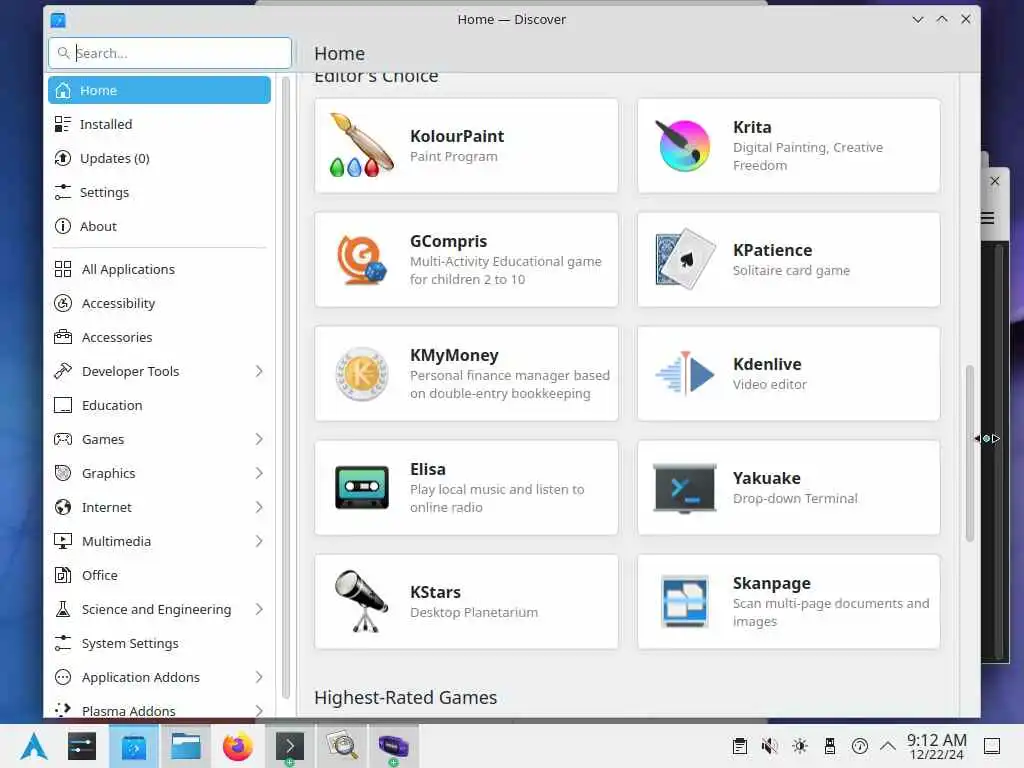Open Kdenlive app page title
Screen dimensions: 1024x768
767,364
